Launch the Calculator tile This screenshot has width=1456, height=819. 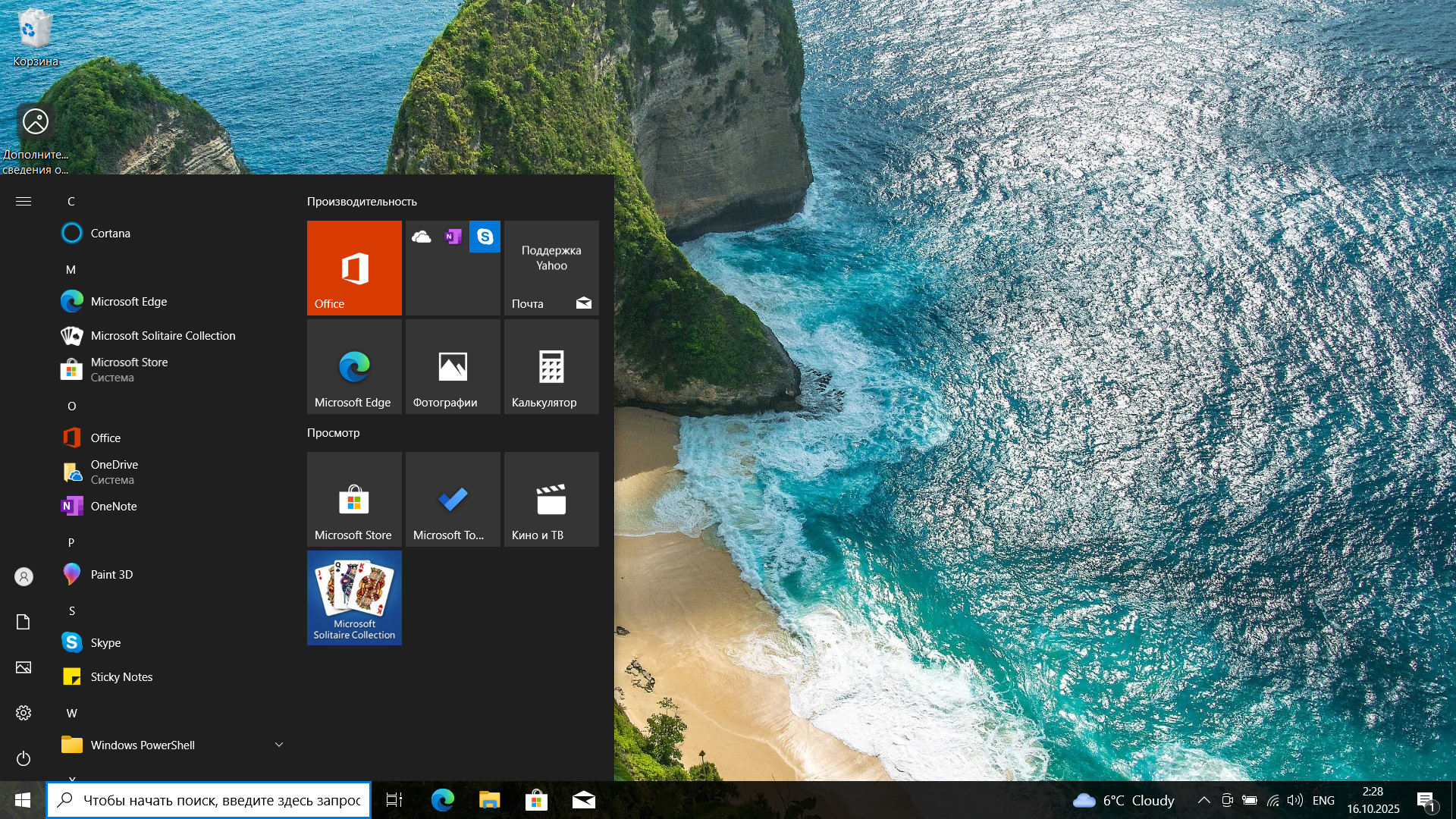(x=551, y=366)
